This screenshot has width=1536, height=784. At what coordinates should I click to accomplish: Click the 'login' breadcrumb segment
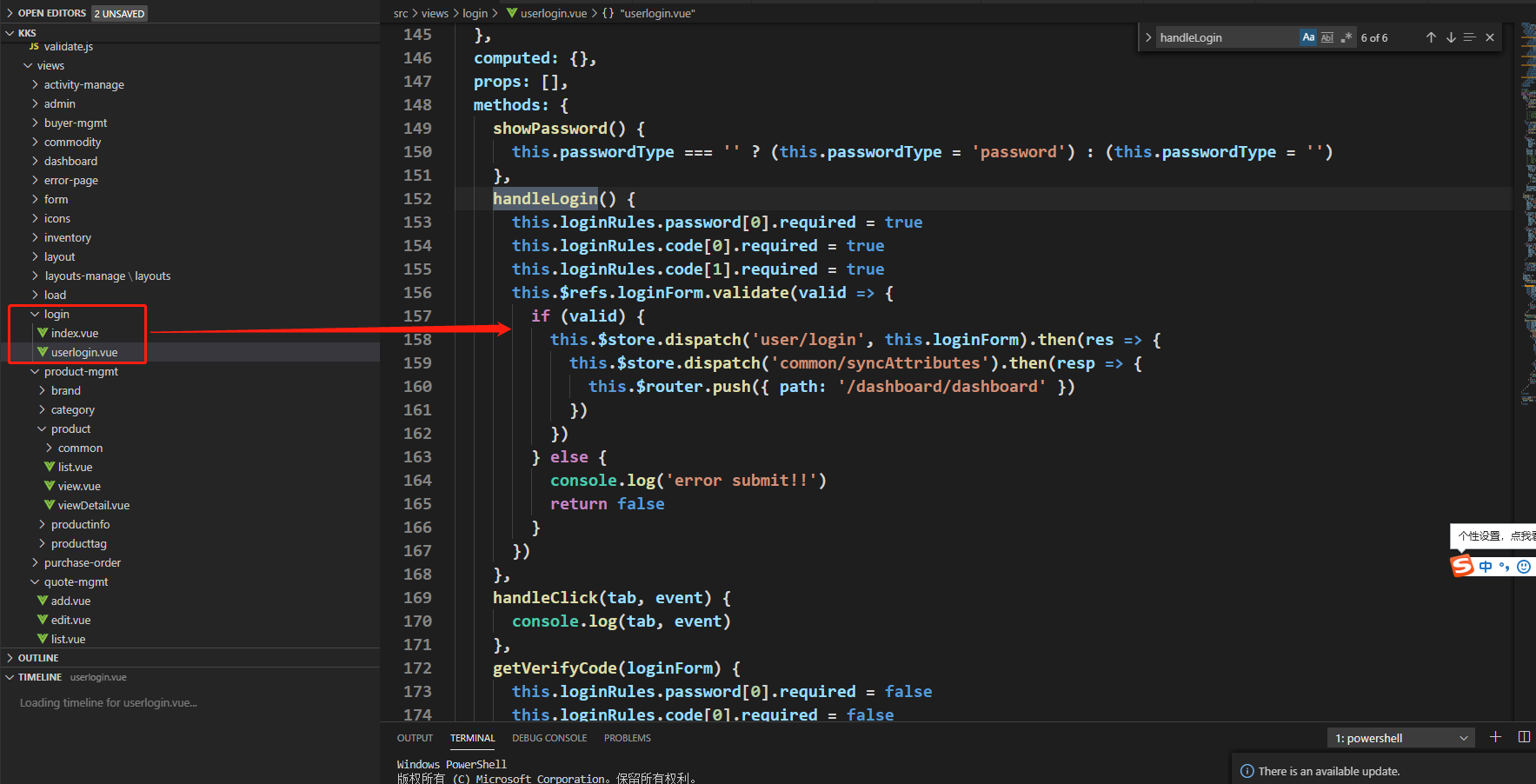475,13
